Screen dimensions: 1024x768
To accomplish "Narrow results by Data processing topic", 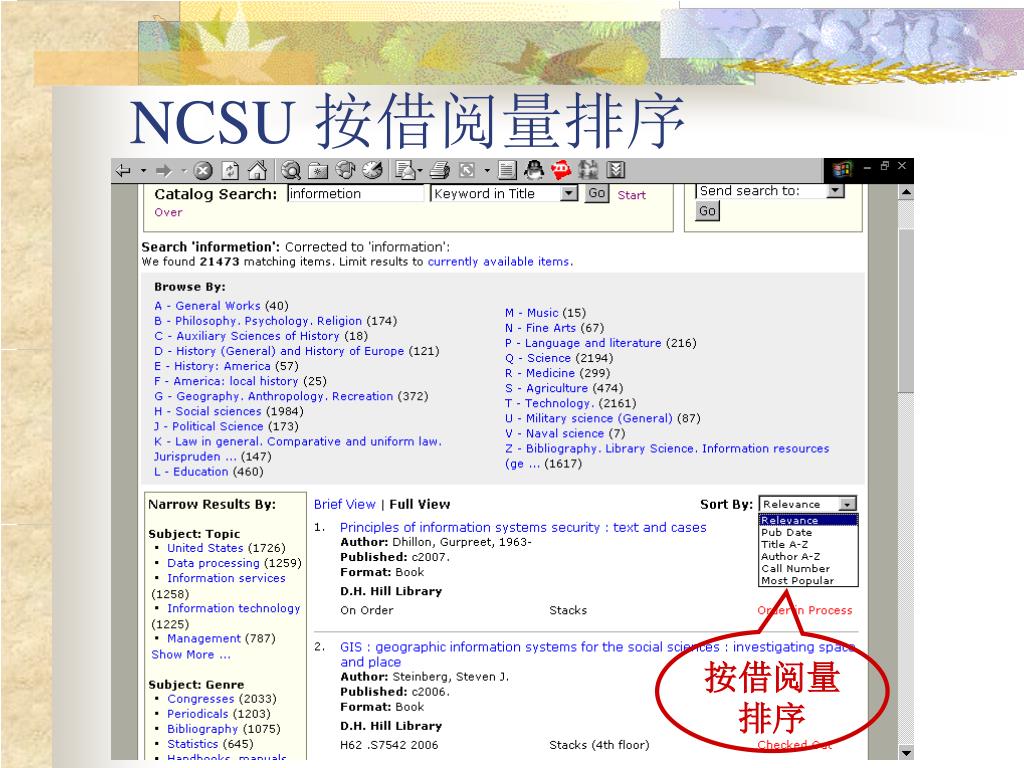I will 213,563.
